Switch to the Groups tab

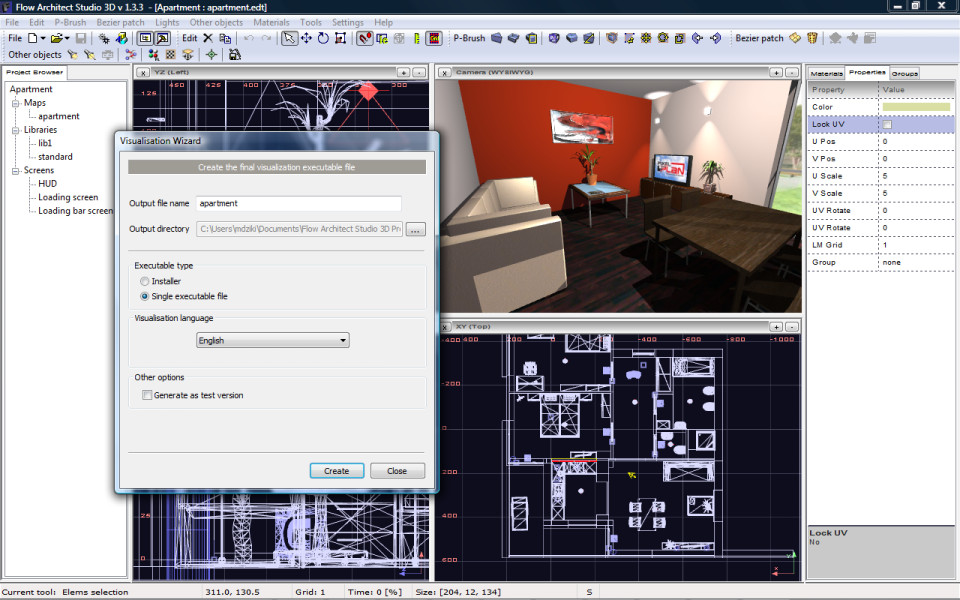[x=904, y=73]
